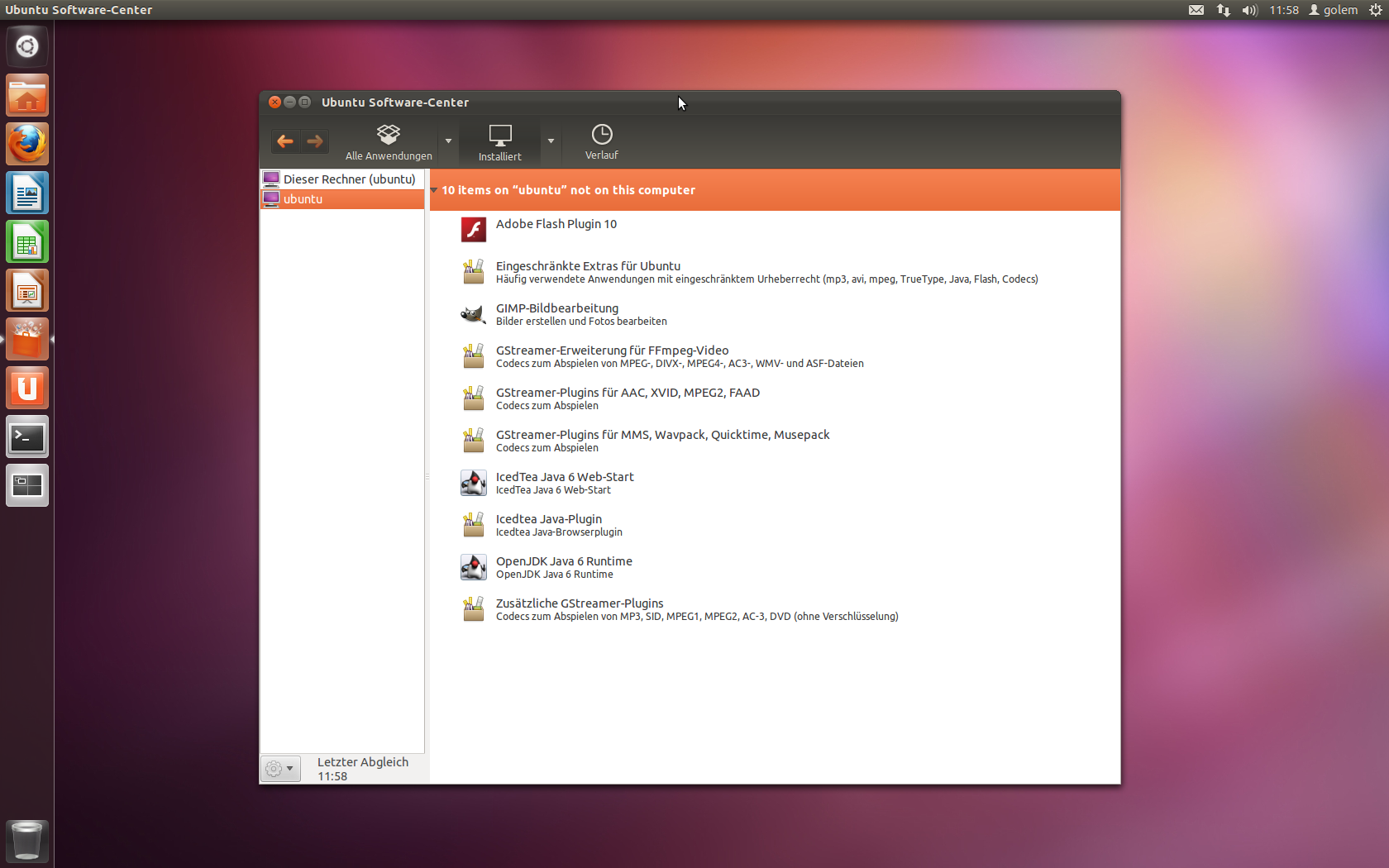Collapse the "10 items" section with its triangle
1389x868 pixels.
(434, 190)
